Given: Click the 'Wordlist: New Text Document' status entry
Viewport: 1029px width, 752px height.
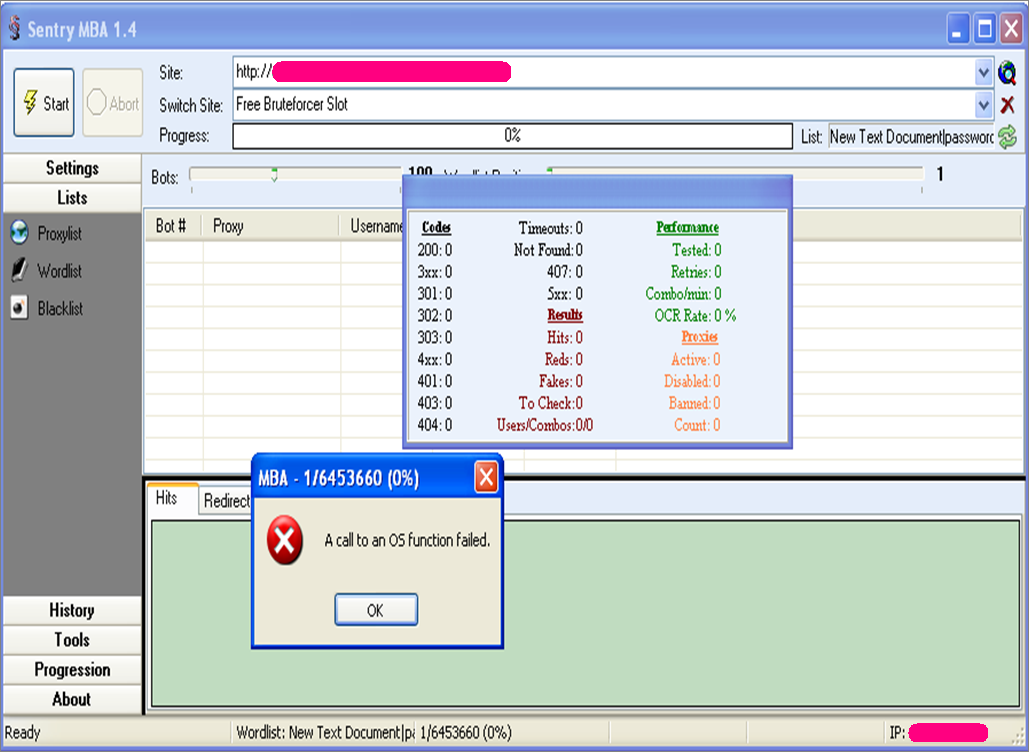Looking at the screenshot, I should 326,732.
